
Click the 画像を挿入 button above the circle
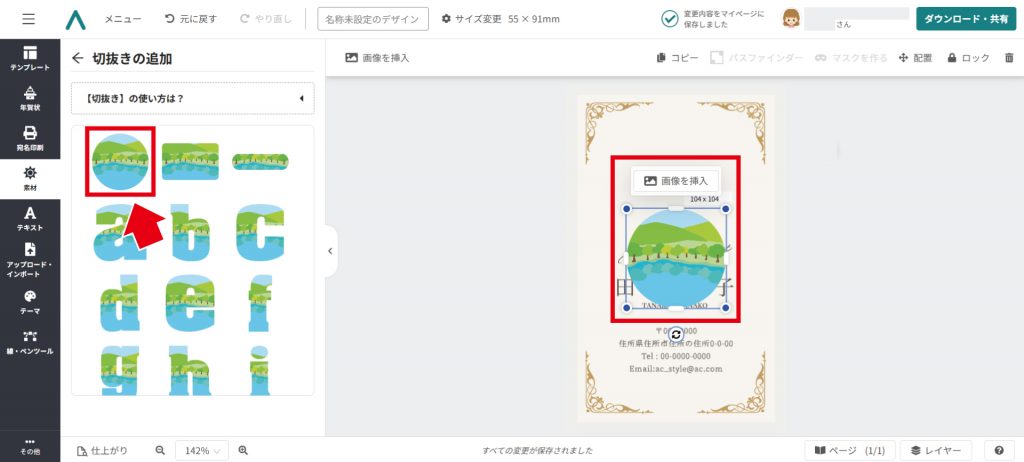(676, 181)
